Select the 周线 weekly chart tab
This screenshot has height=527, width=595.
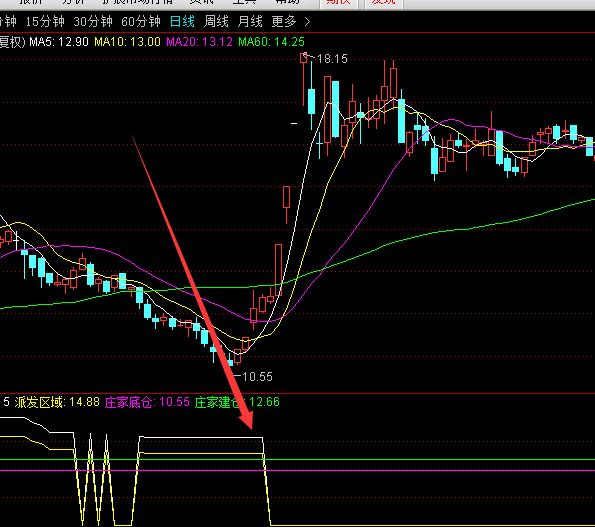[x=216, y=21]
